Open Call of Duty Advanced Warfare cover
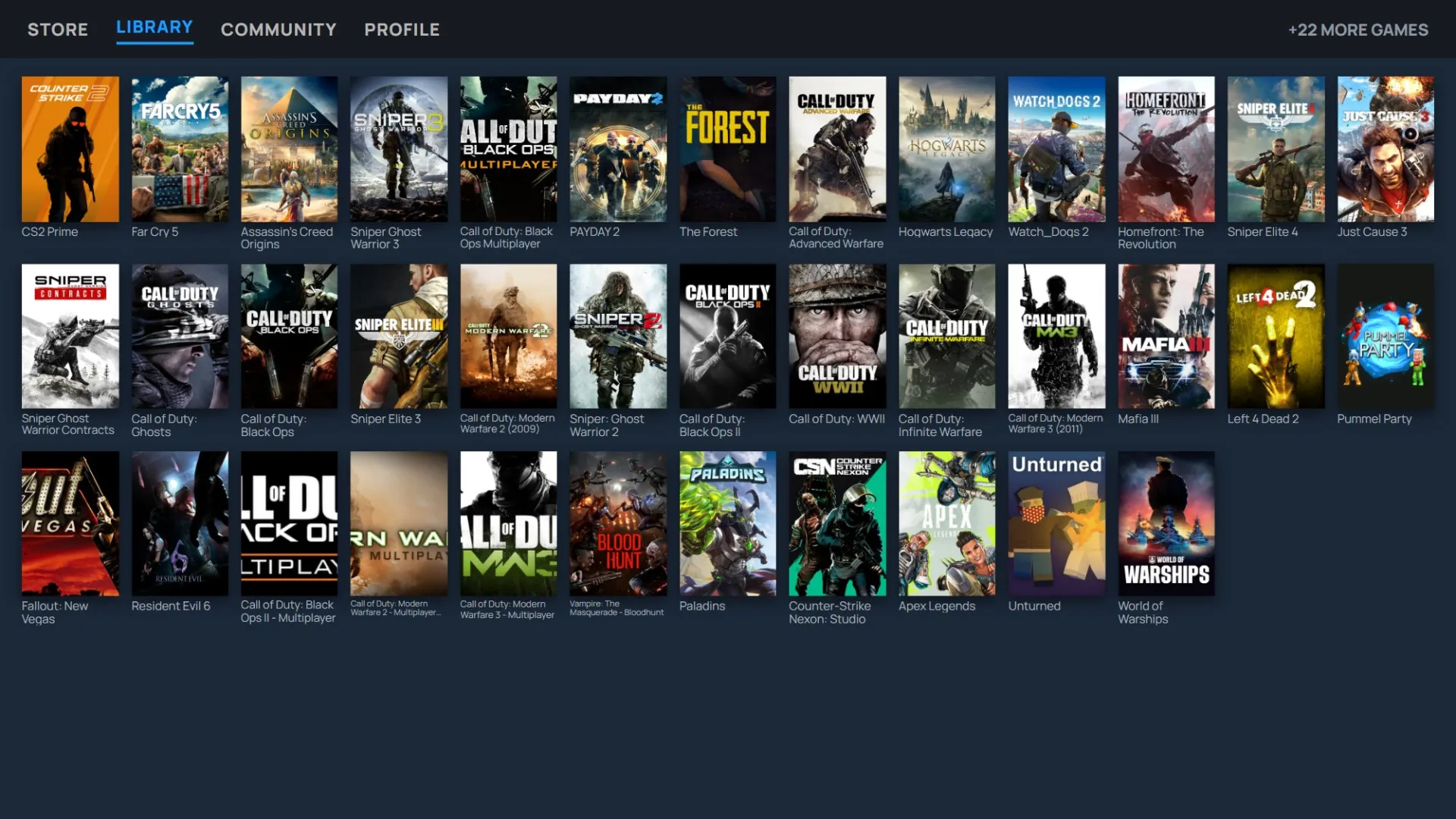Viewport: 1456px width, 819px height. tap(837, 149)
